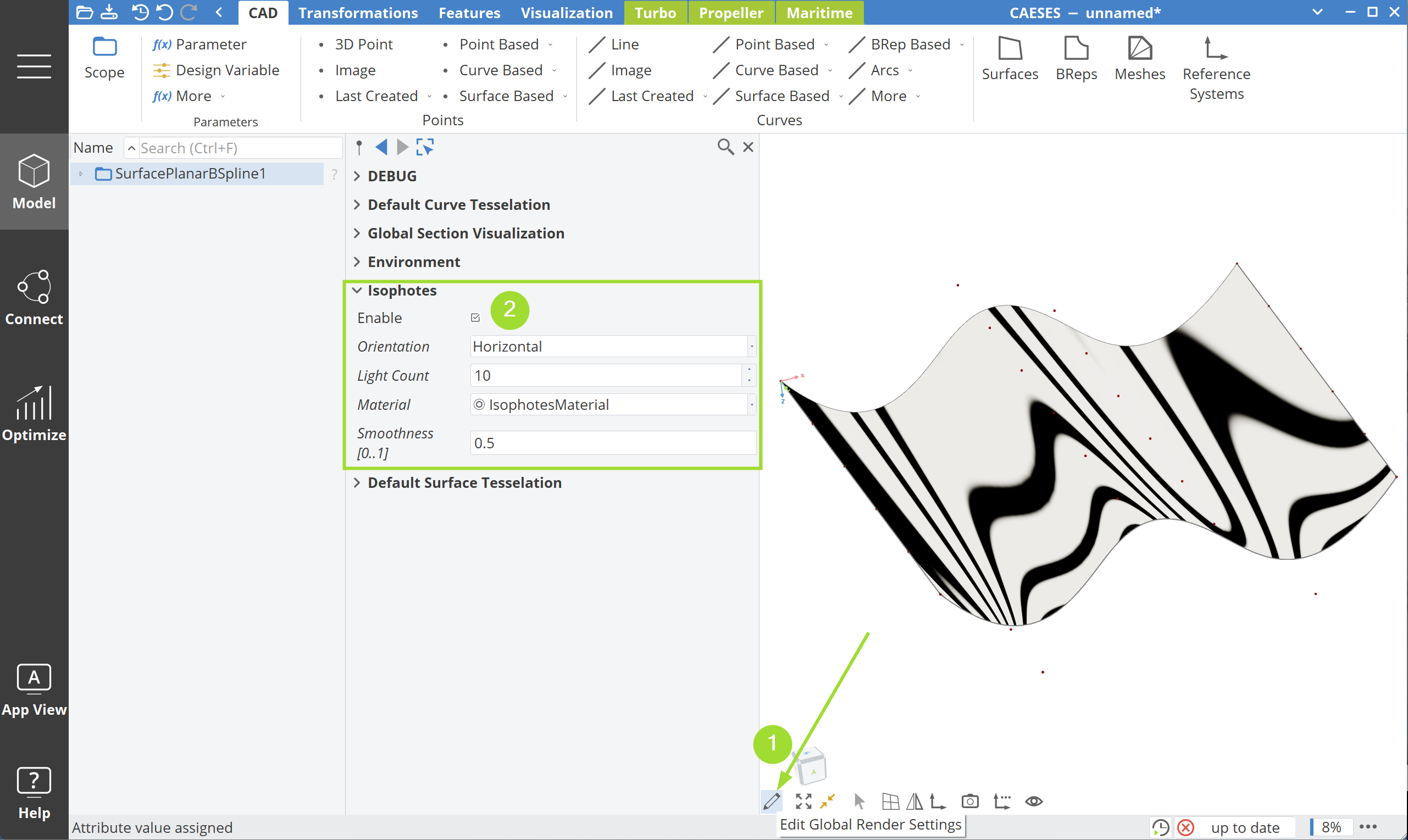The width and height of the screenshot is (1408, 840).
Task: Click the red cancel update icon
Action: [1185, 827]
